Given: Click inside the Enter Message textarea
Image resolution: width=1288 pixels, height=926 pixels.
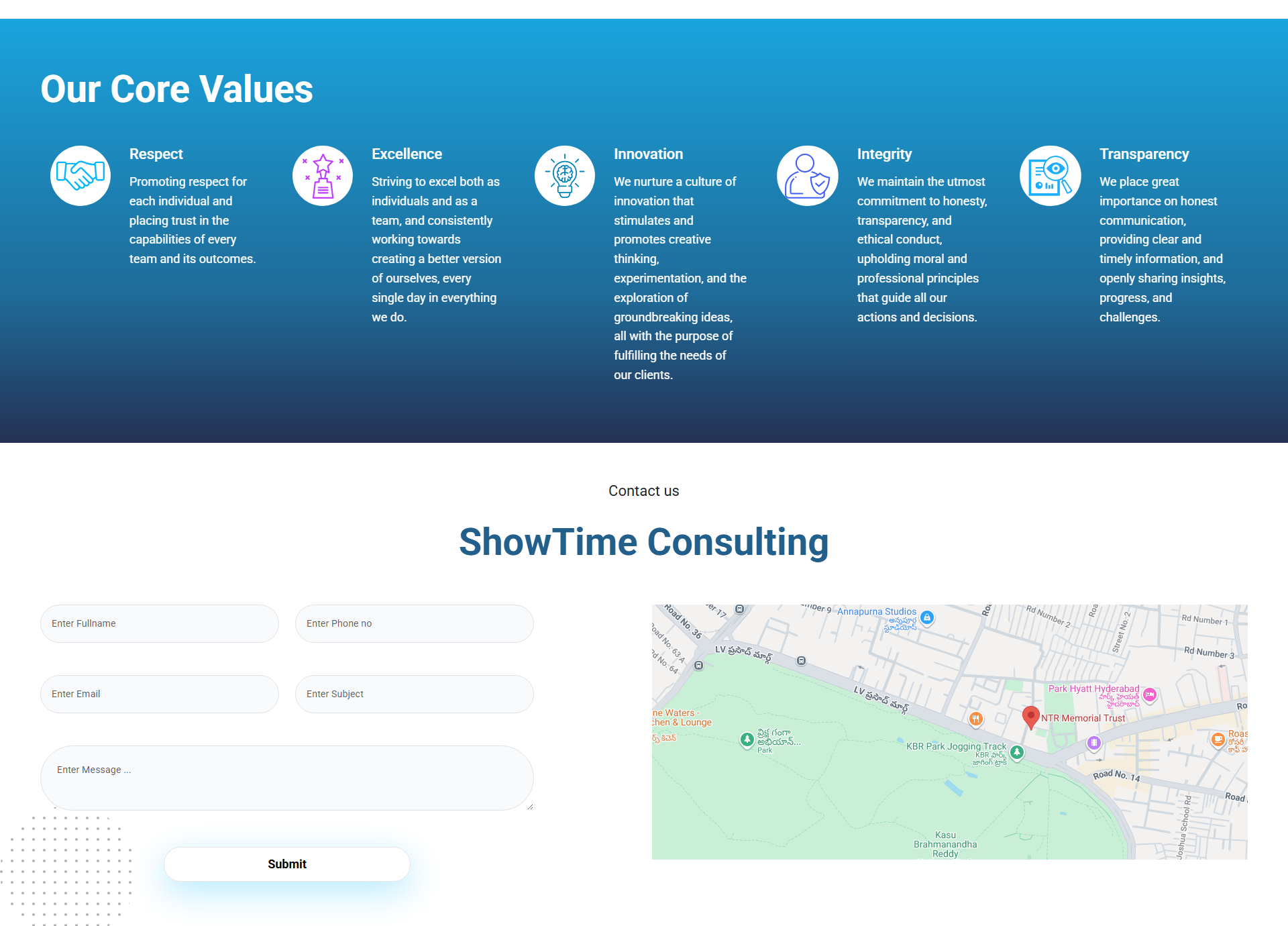Looking at the screenshot, I should 287,778.
